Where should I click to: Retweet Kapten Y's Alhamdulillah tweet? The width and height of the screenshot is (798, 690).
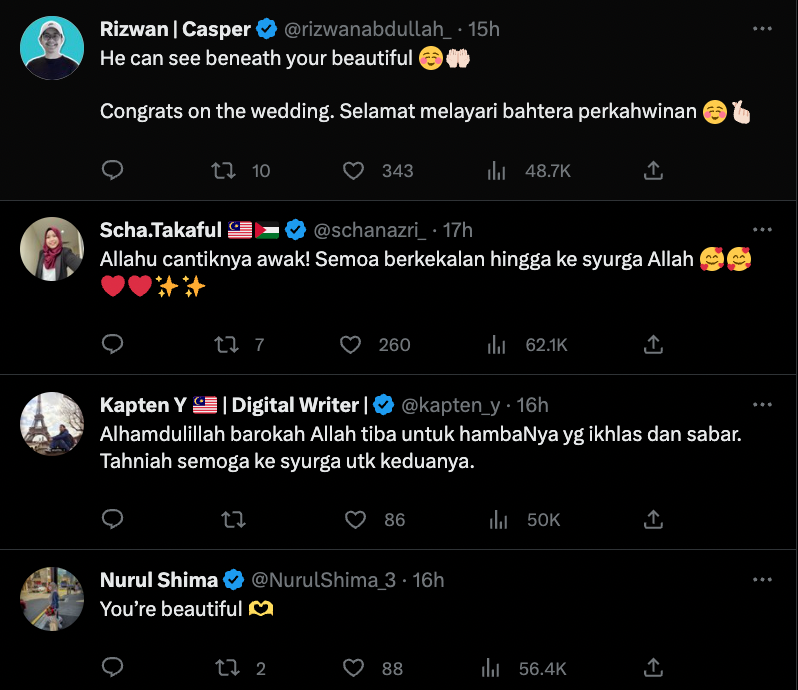[x=233, y=519]
